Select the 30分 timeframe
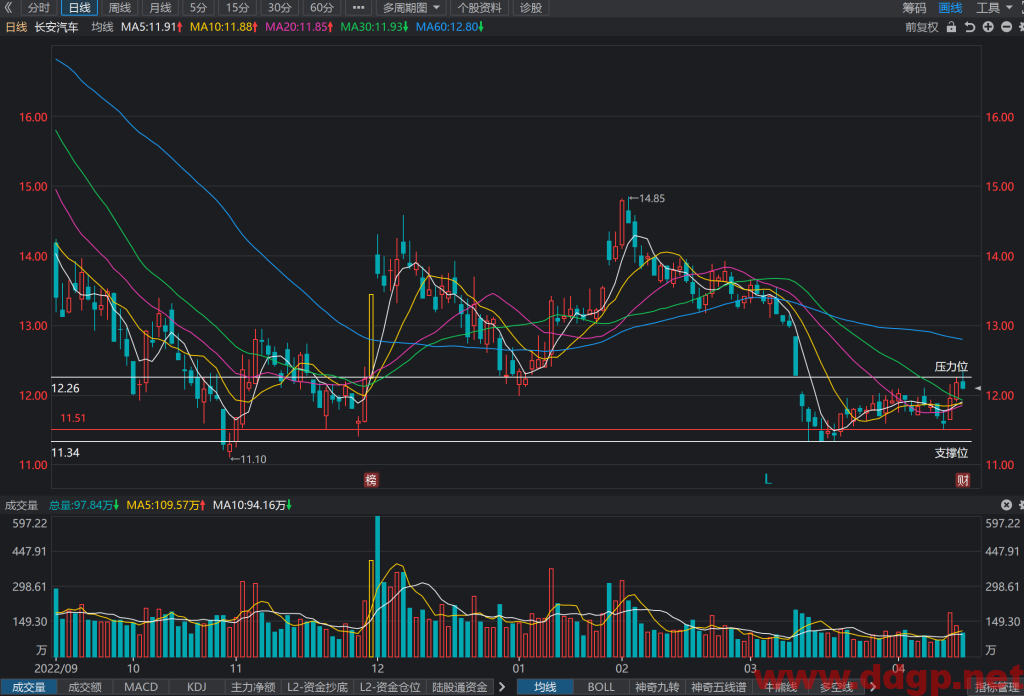The image size is (1024, 696). click(x=280, y=8)
